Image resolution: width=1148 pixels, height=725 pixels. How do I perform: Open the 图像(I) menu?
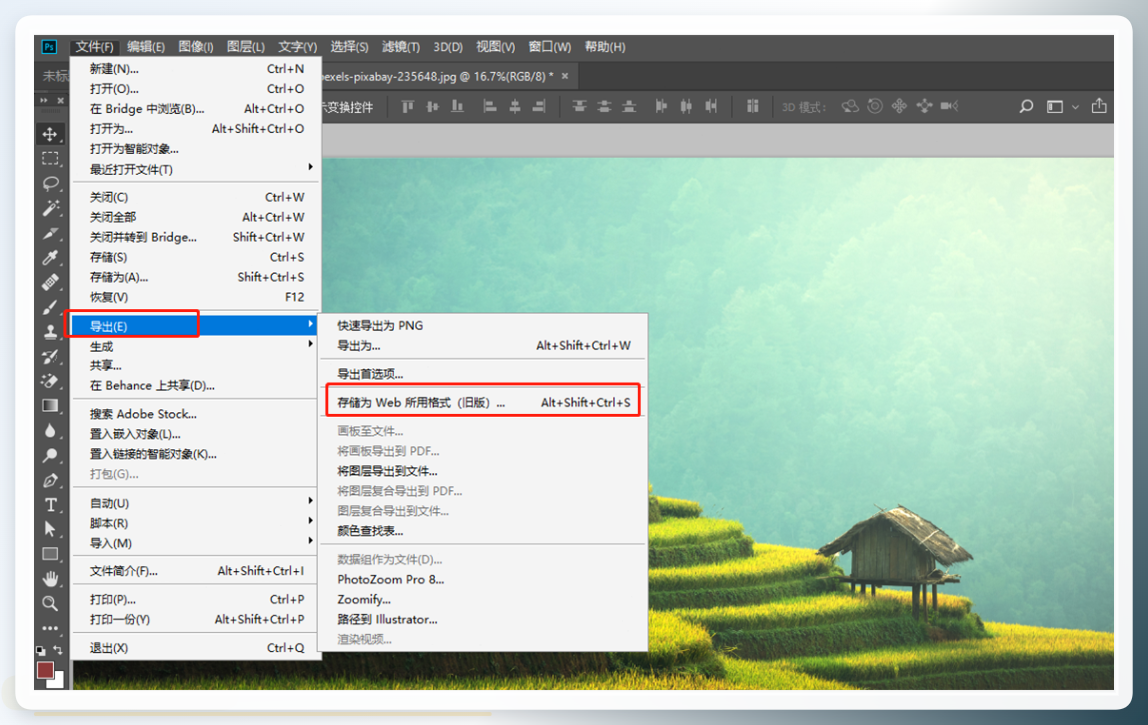tap(195, 47)
